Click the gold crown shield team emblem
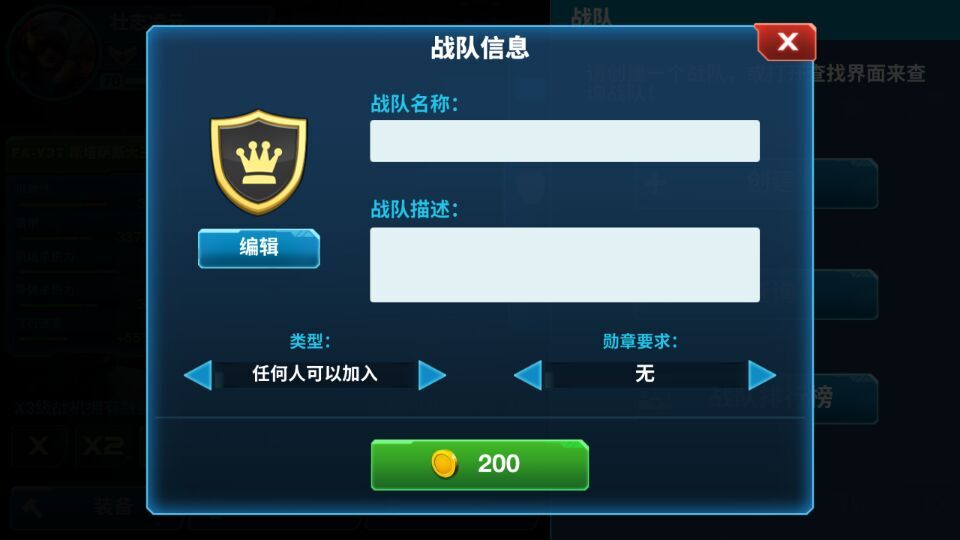 pos(258,162)
